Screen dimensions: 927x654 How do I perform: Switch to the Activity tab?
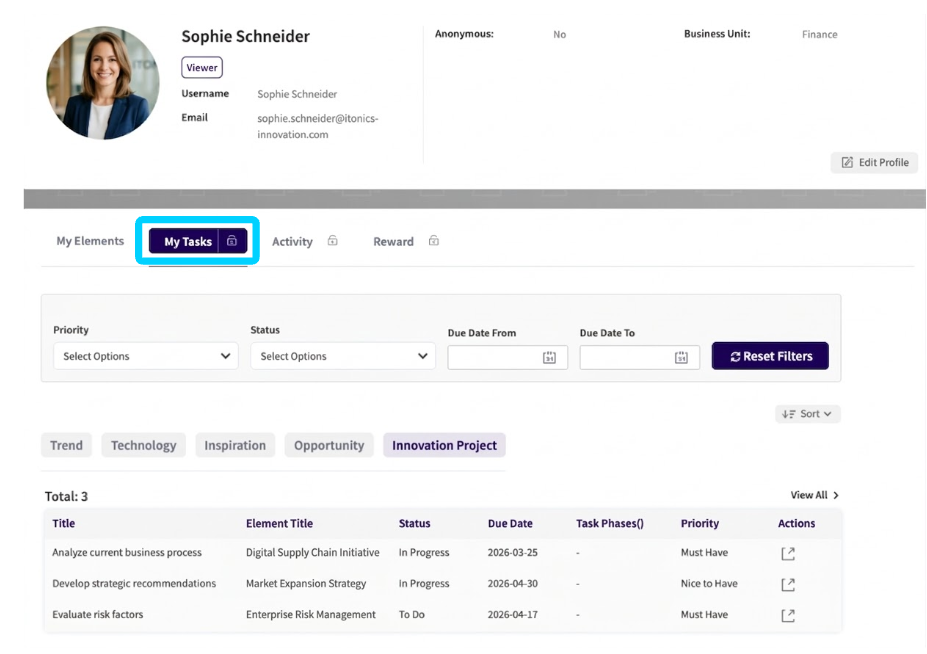pos(292,242)
